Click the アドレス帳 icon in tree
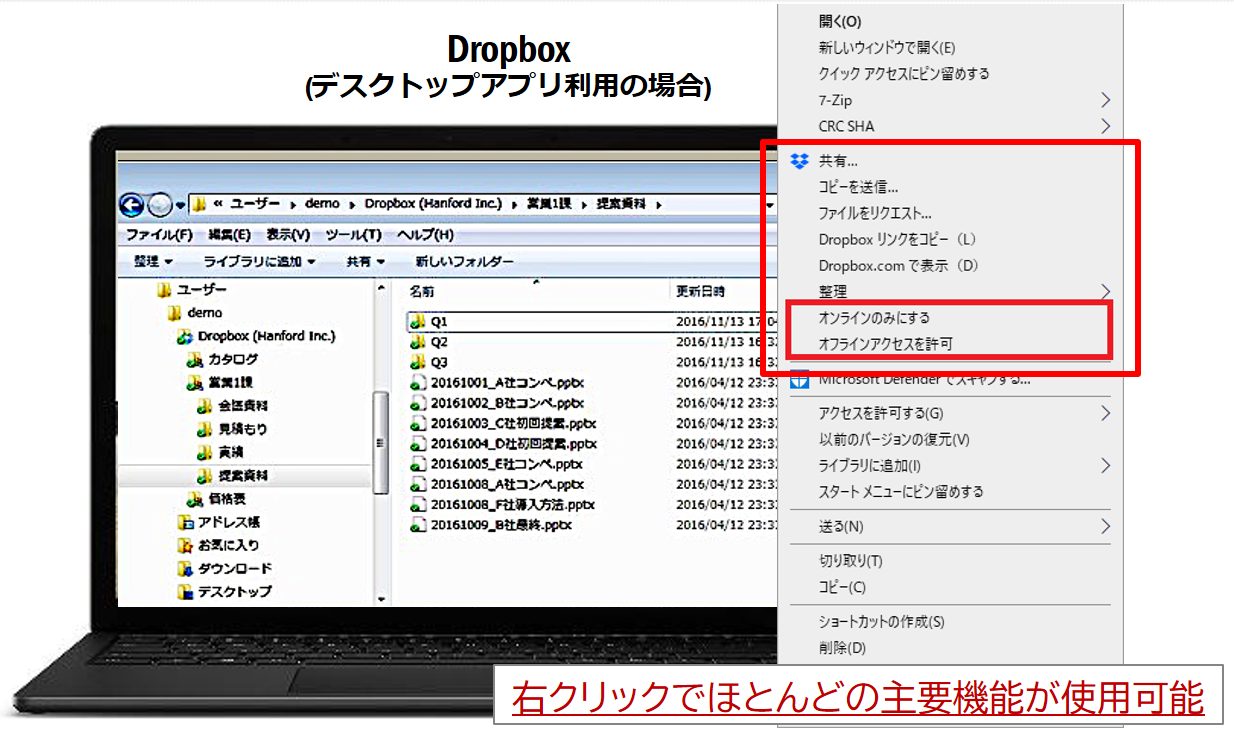1234x730 pixels. coord(185,522)
